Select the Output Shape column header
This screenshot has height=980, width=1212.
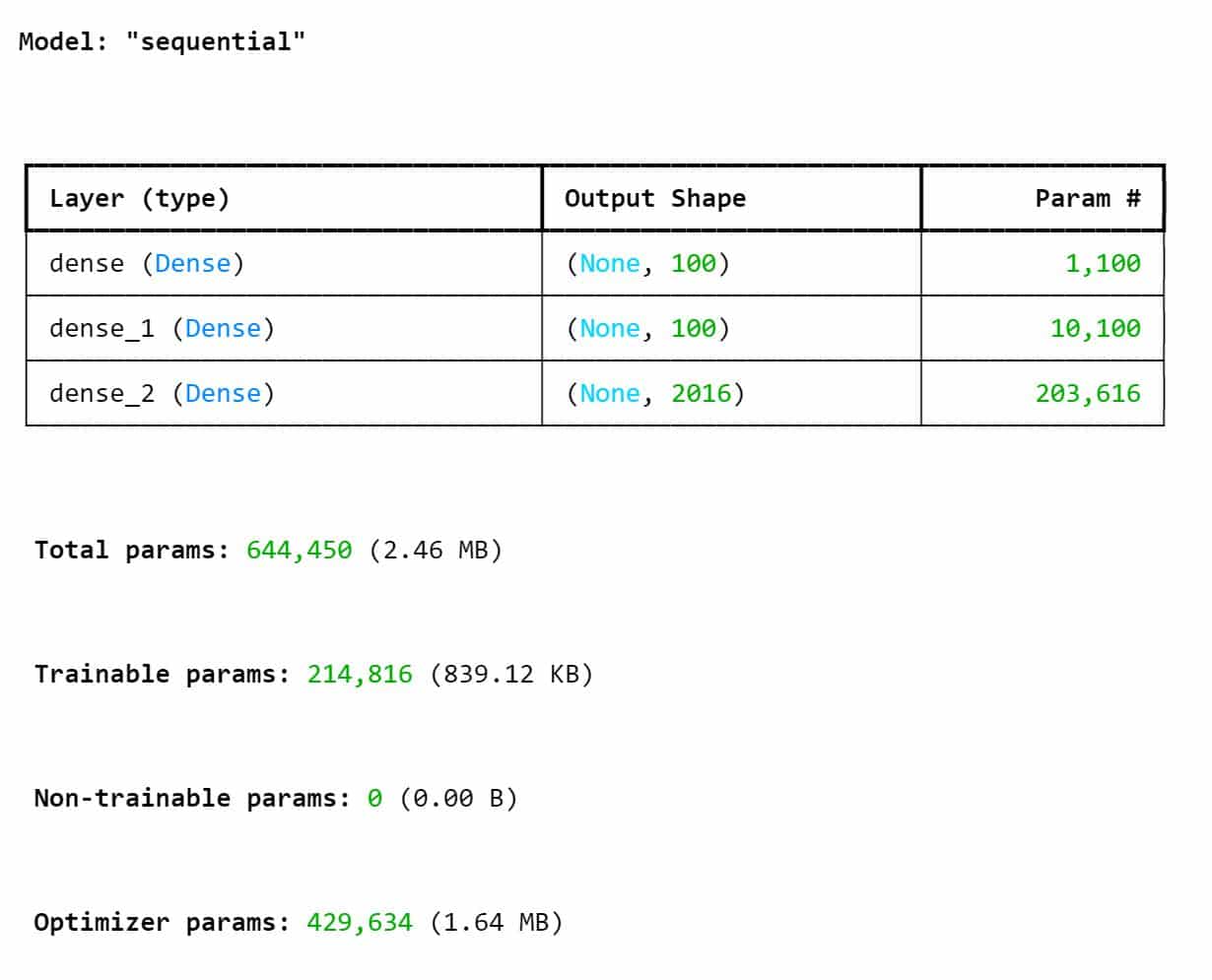pos(655,199)
